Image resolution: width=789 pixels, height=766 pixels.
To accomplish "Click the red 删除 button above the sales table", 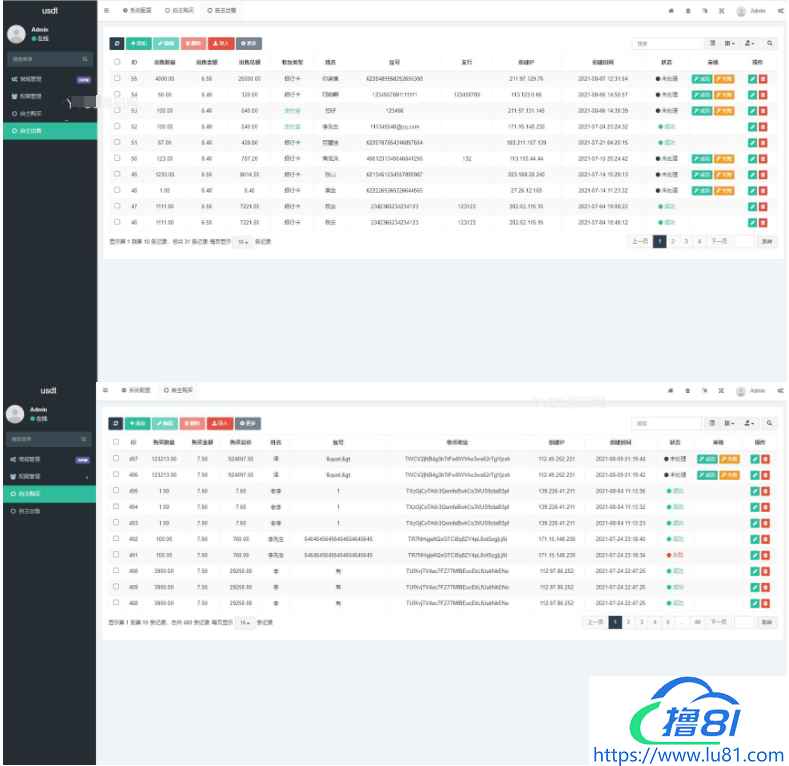I will pos(194,44).
